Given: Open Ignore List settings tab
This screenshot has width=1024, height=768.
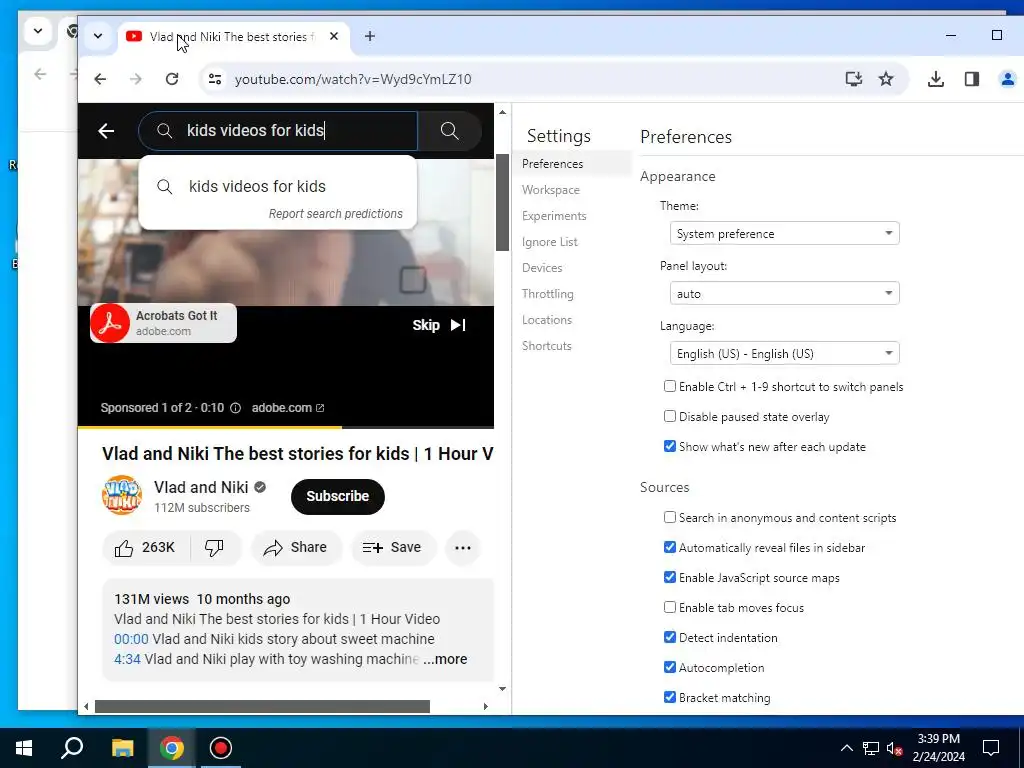Looking at the screenshot, I should 549,242.
